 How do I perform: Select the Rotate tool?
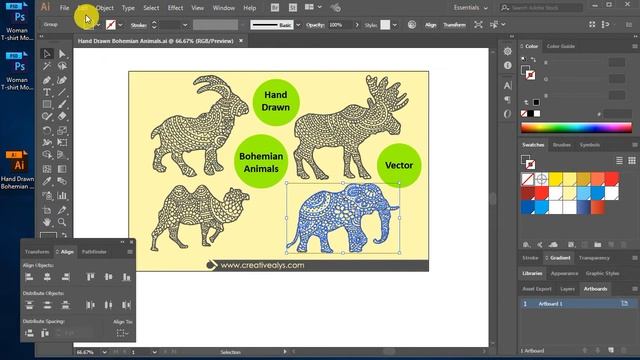click(47, 131)
